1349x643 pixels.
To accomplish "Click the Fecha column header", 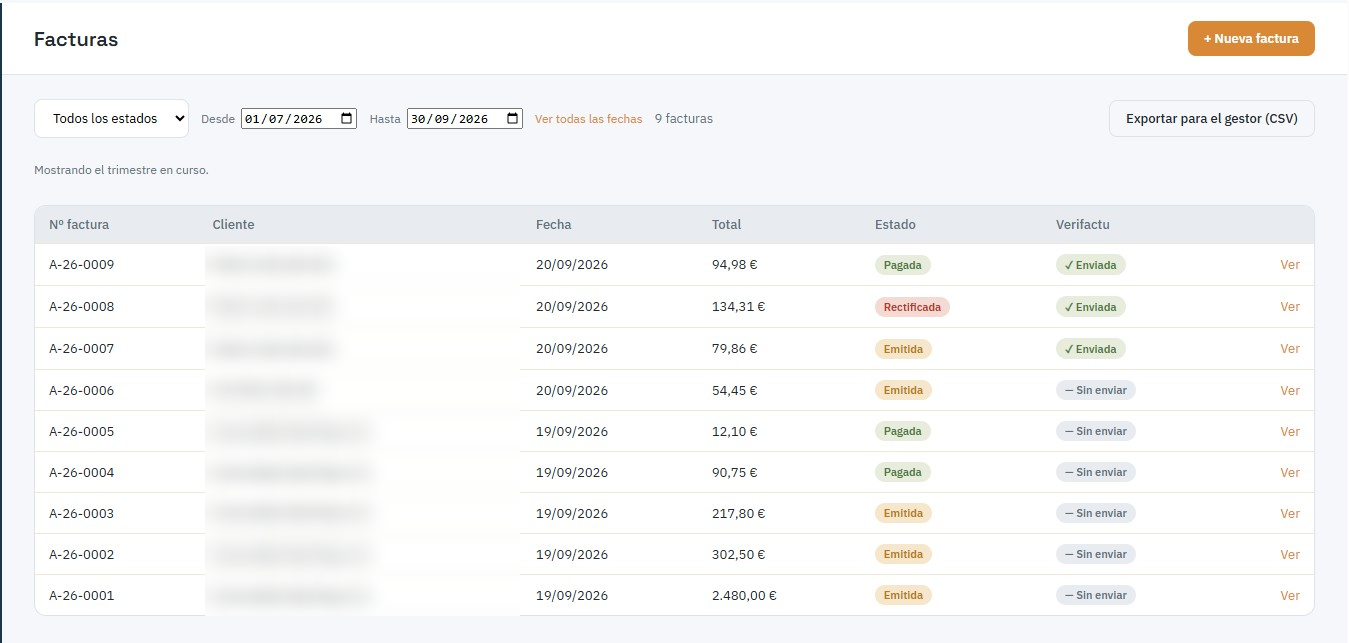I will pos(554,225).
